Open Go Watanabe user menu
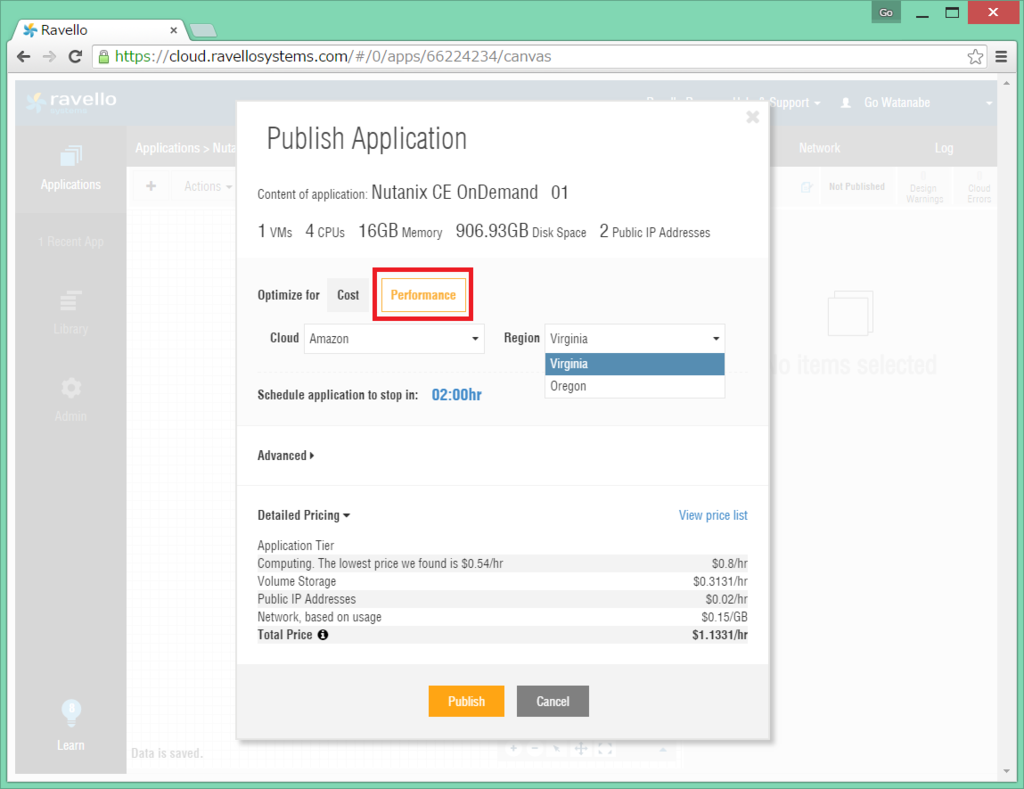Image resolution: width=1024 pixels, height=789 pixels. click(x=916, y=103)
